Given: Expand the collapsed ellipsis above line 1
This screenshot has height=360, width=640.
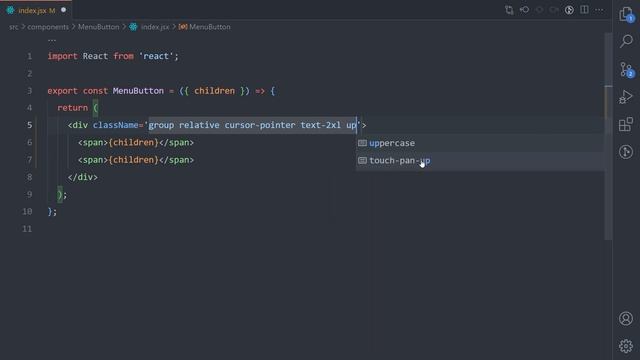Looking at the screenshot, I should (52, 40).
